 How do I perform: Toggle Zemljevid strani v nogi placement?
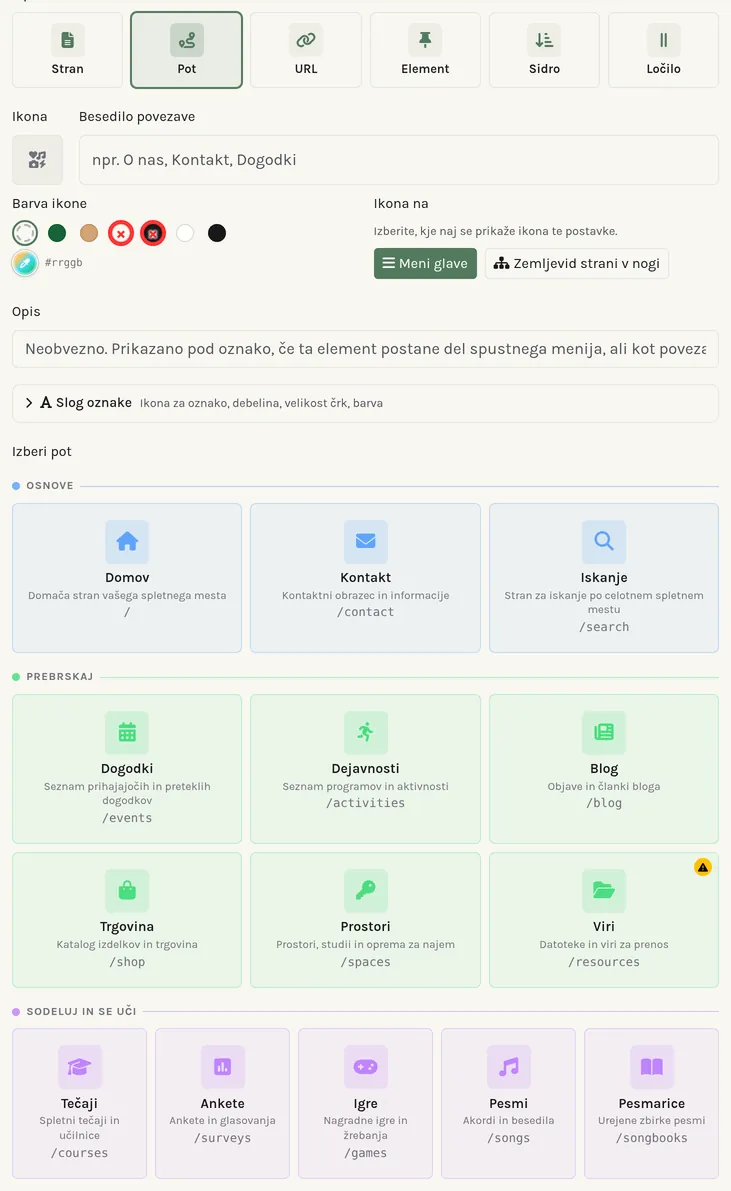(x=577, y=264)
